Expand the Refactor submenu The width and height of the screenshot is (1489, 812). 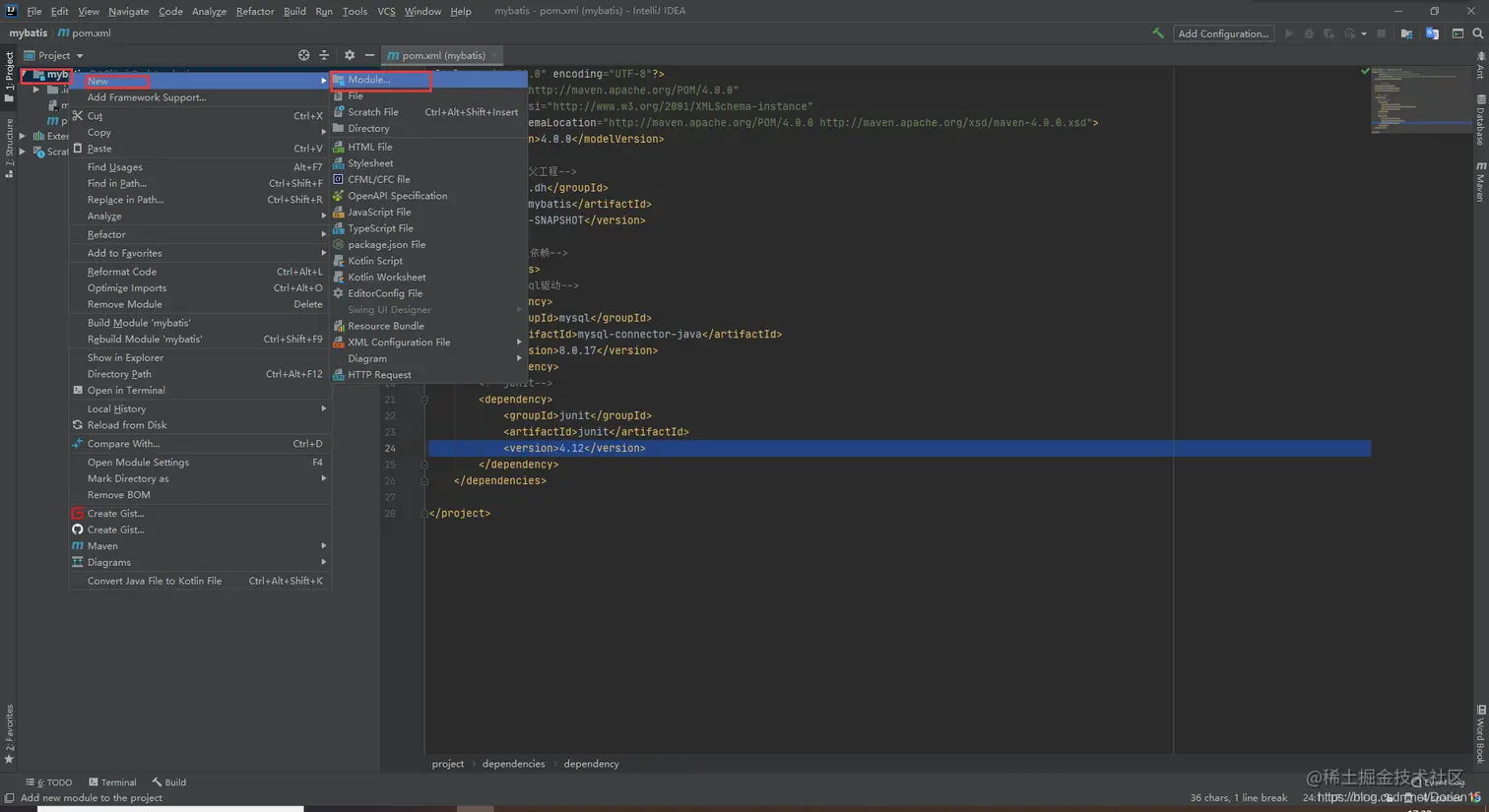click(x=200, y=234)
